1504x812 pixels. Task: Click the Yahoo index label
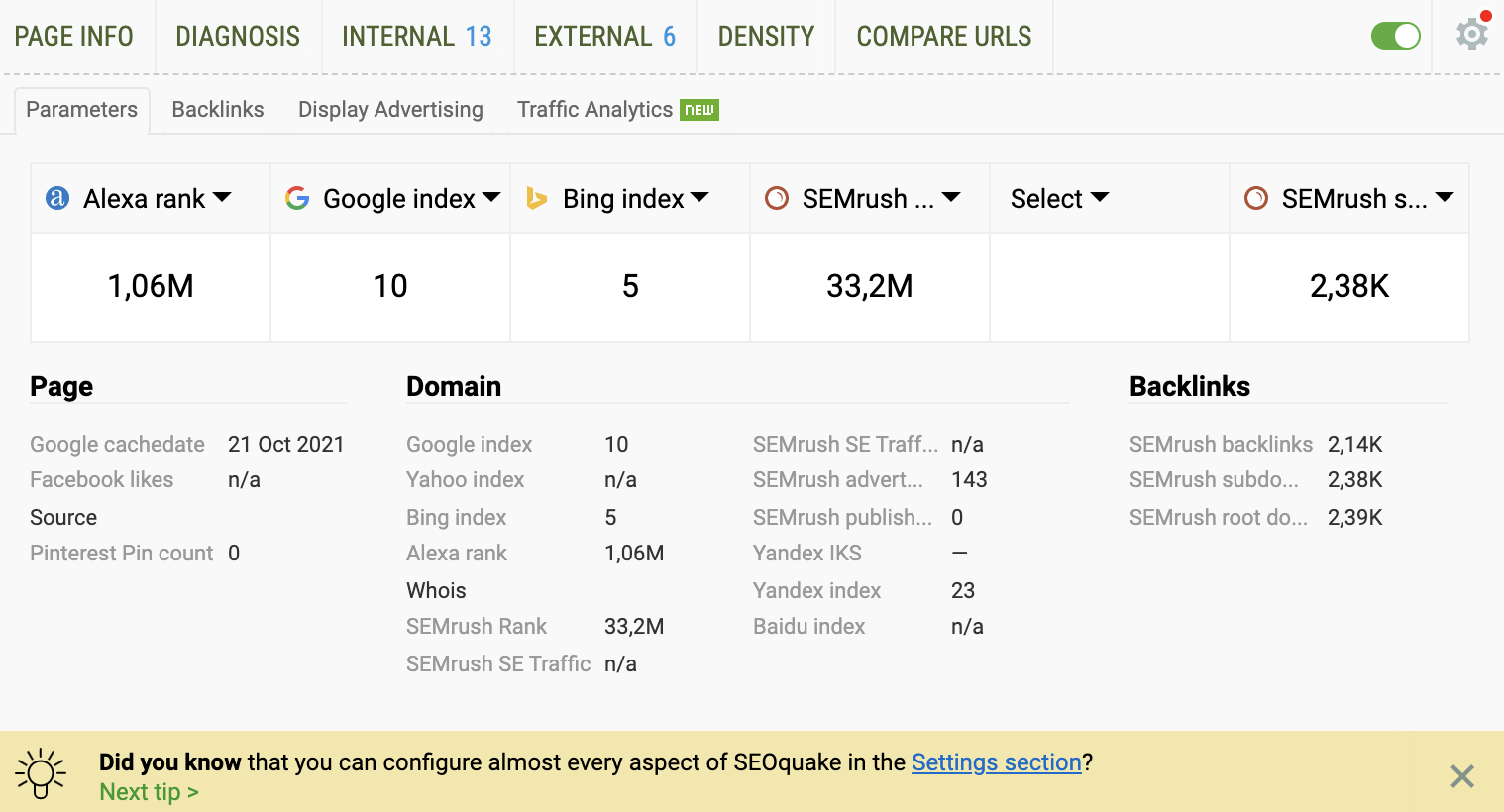(x=465, y=479)
